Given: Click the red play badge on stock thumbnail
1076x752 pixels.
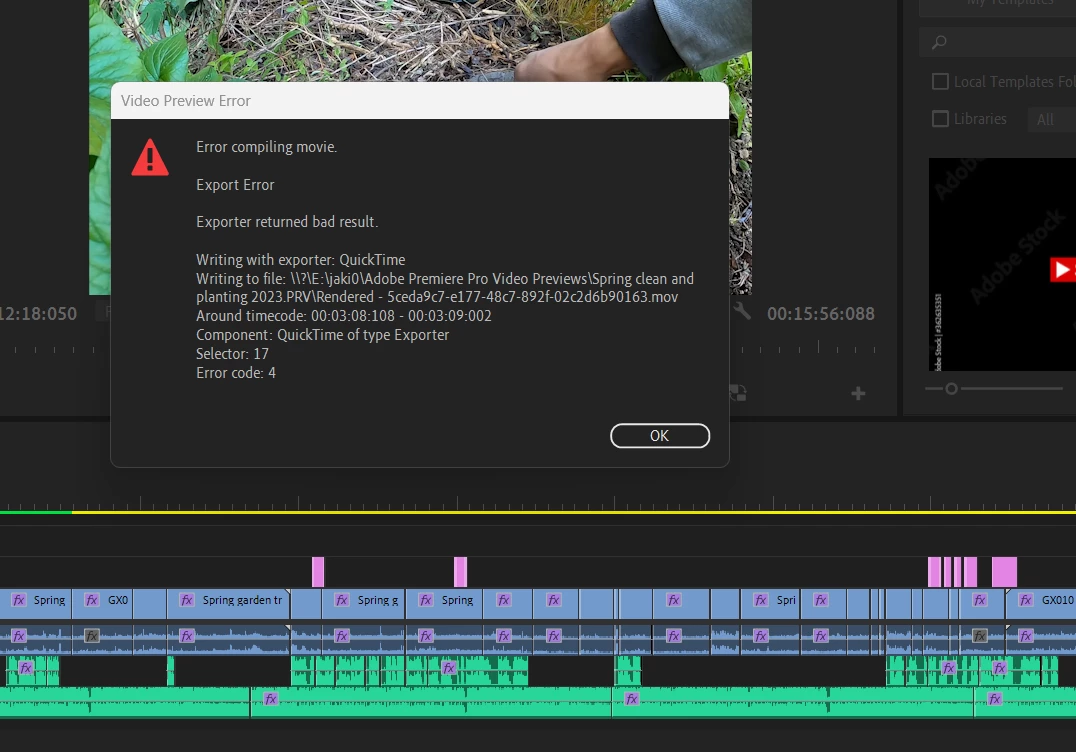Looking at the screenshot, I should 1063,269.
